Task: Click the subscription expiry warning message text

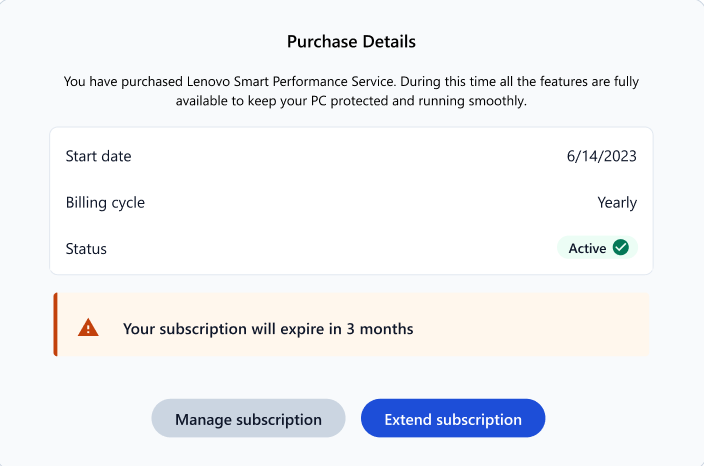Action: [x=268, y=329]
